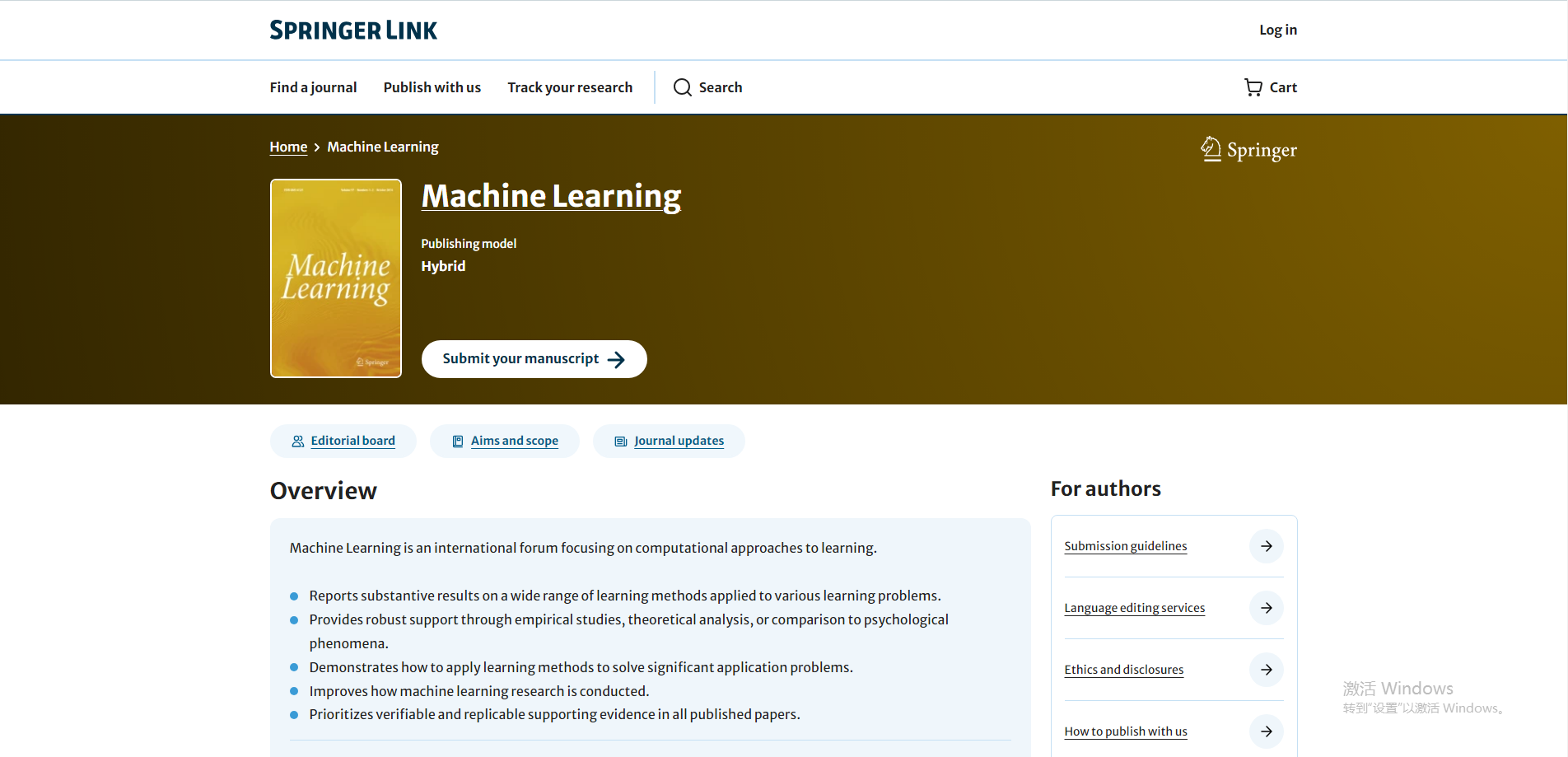The image size is (1568, 757).
Task: Open Find a journal menu
Action: (313, 87)
